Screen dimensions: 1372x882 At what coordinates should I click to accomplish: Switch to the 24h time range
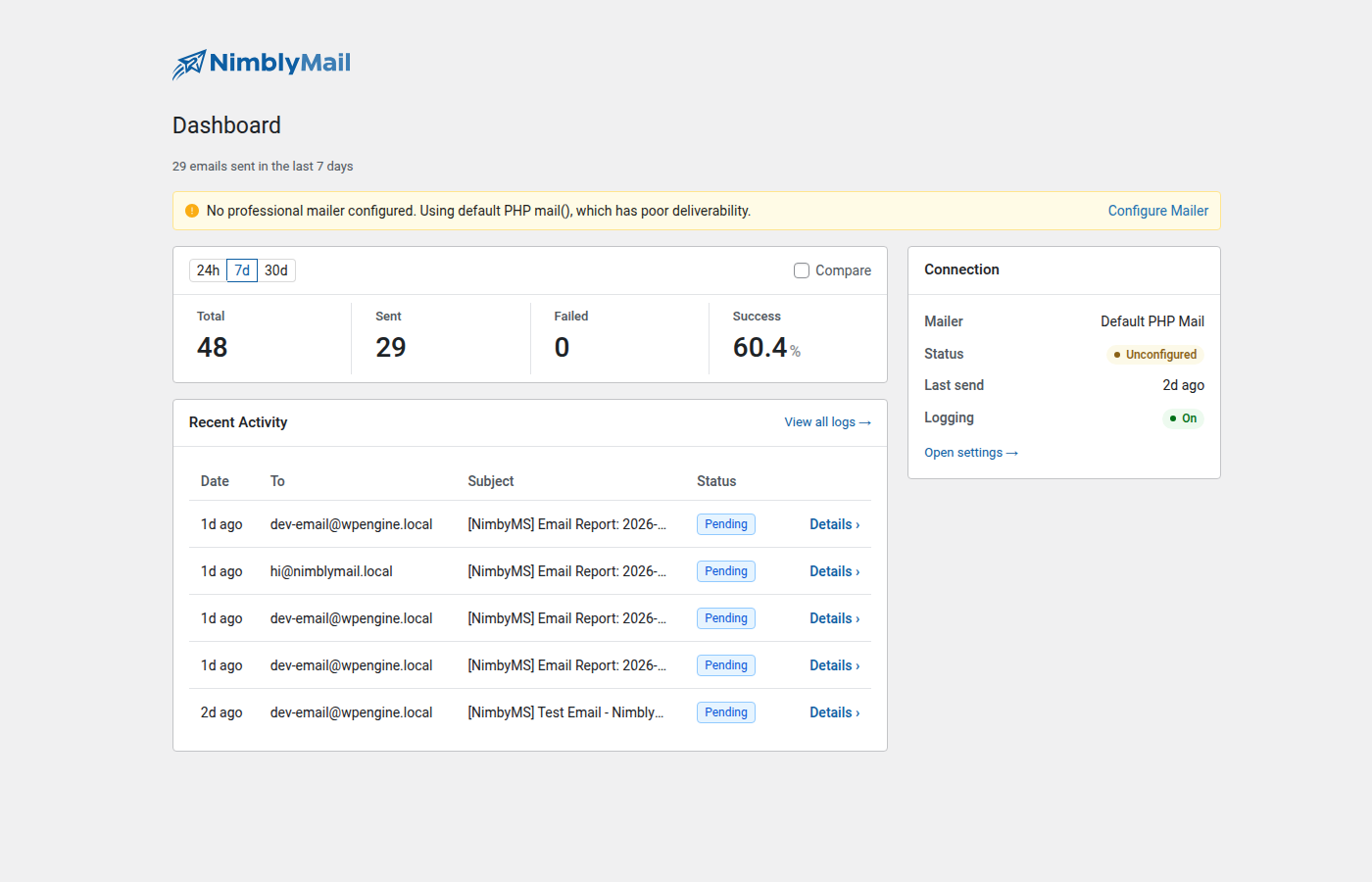point(208,270)
